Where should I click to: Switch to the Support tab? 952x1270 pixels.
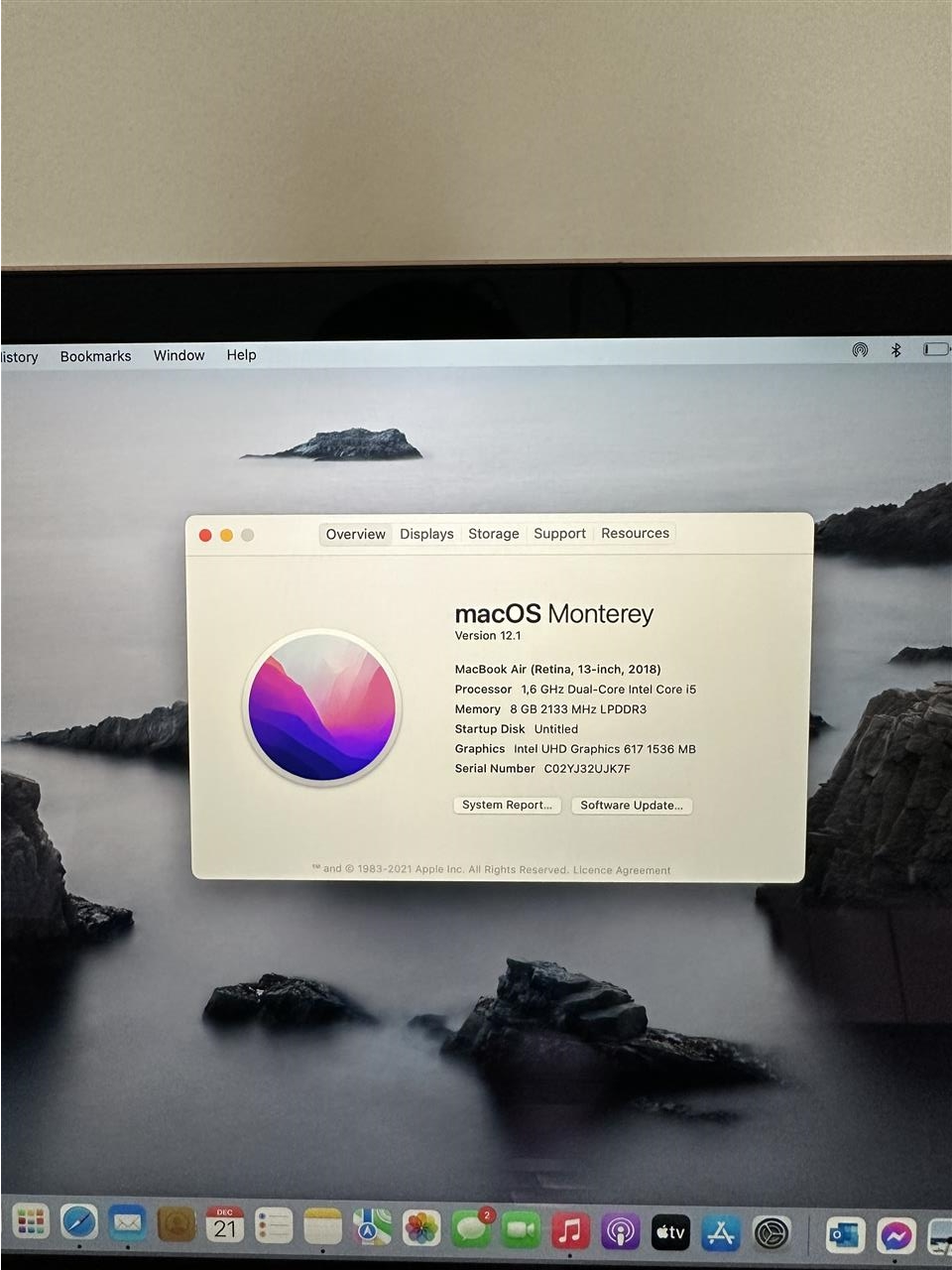559,533
